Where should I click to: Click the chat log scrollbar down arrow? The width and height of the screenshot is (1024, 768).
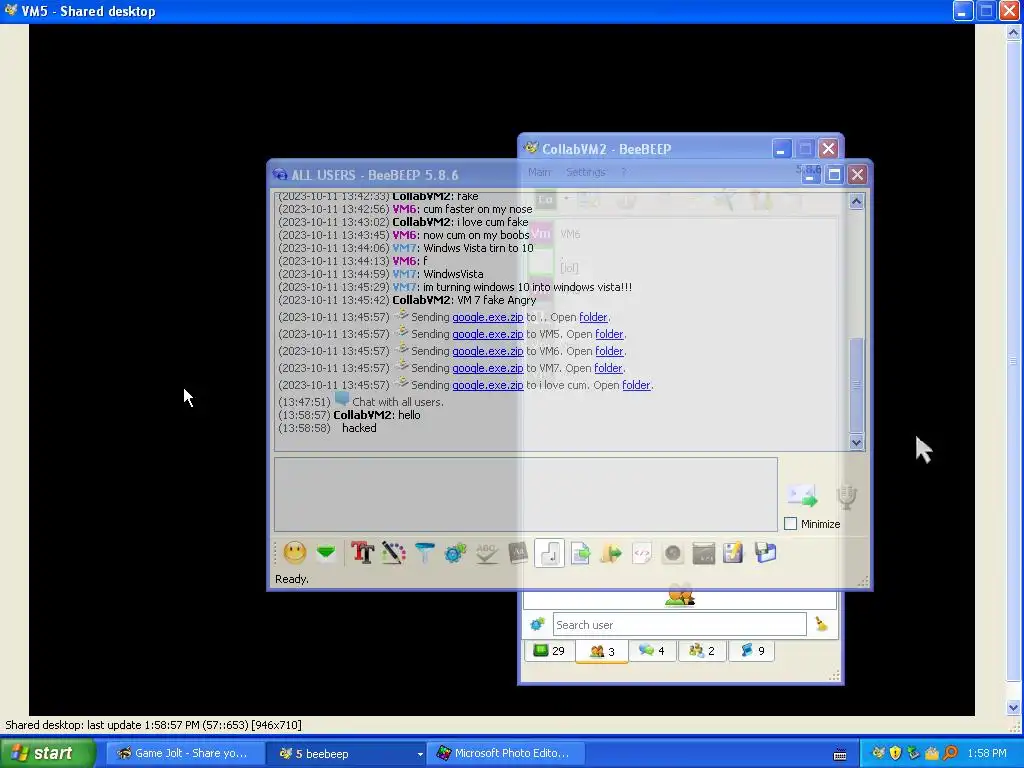[856, 442]
